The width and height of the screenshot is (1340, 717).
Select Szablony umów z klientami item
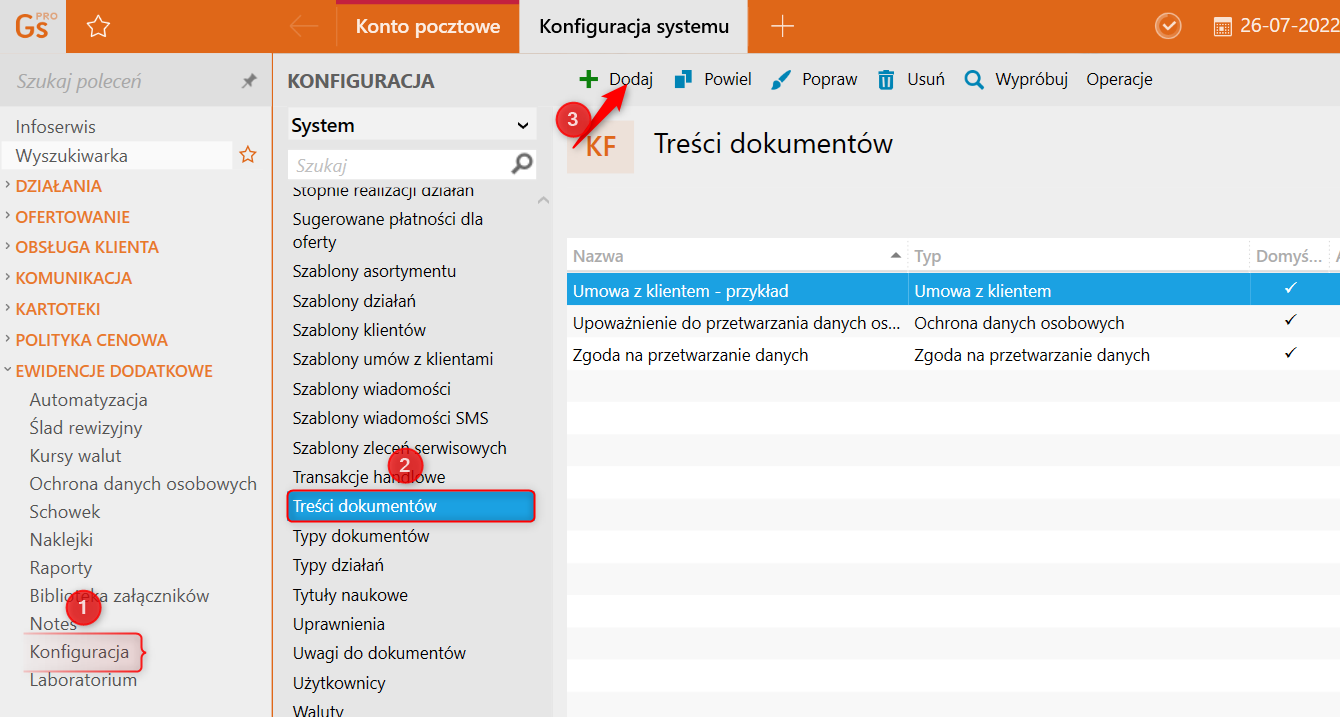393,359
